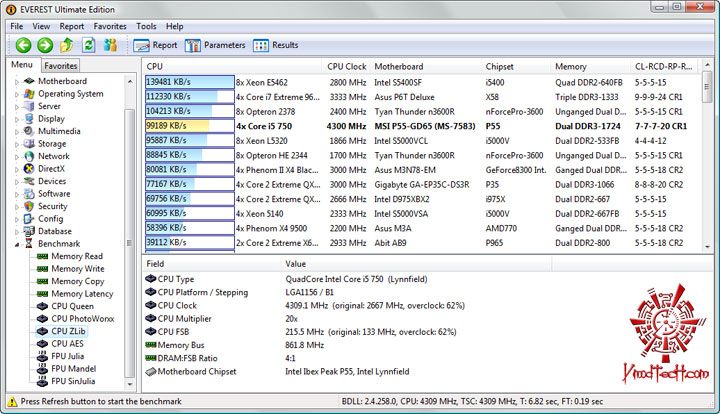Switch to the Favorites tab

[61, 66]
